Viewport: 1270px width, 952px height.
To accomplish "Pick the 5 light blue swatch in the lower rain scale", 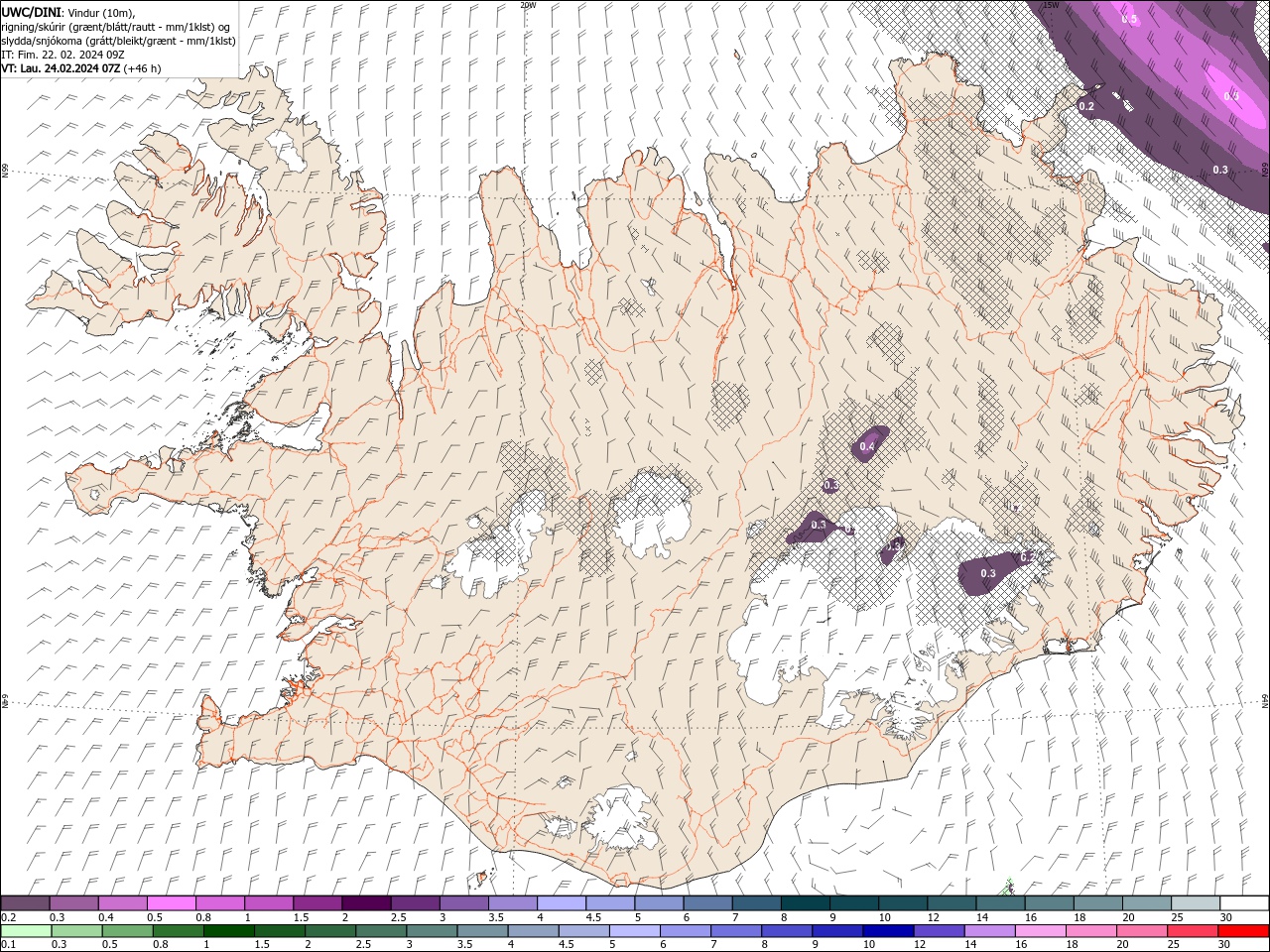I will [635, 931].
